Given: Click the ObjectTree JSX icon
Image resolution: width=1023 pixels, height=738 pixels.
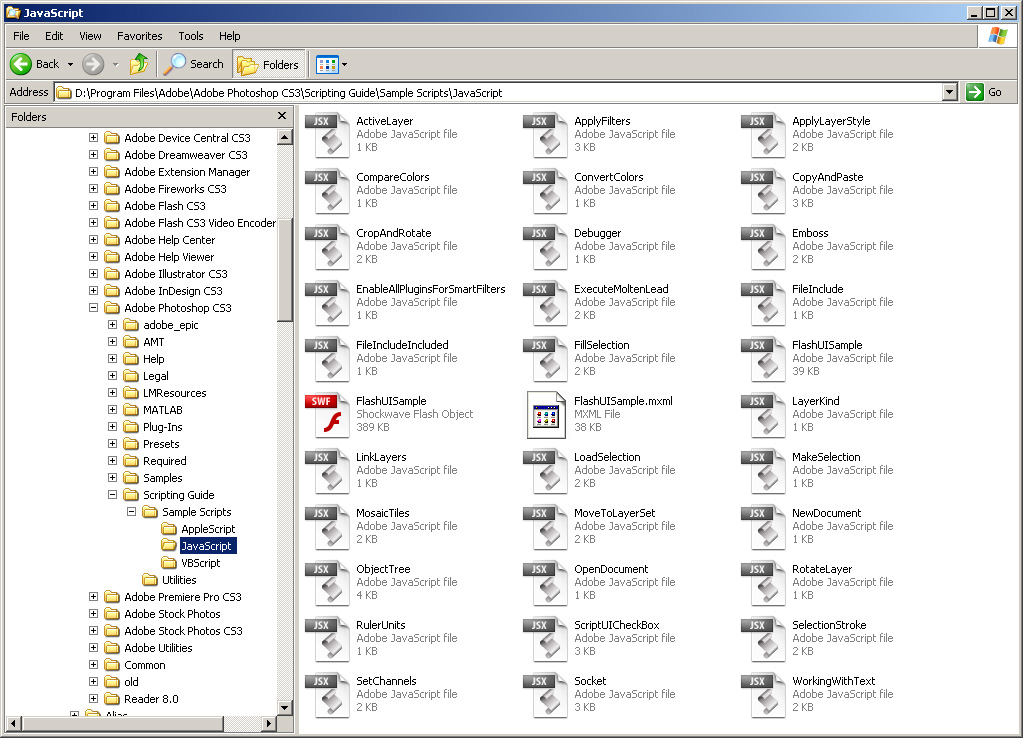Looking at the screenshot, I should tap(328, 583).
